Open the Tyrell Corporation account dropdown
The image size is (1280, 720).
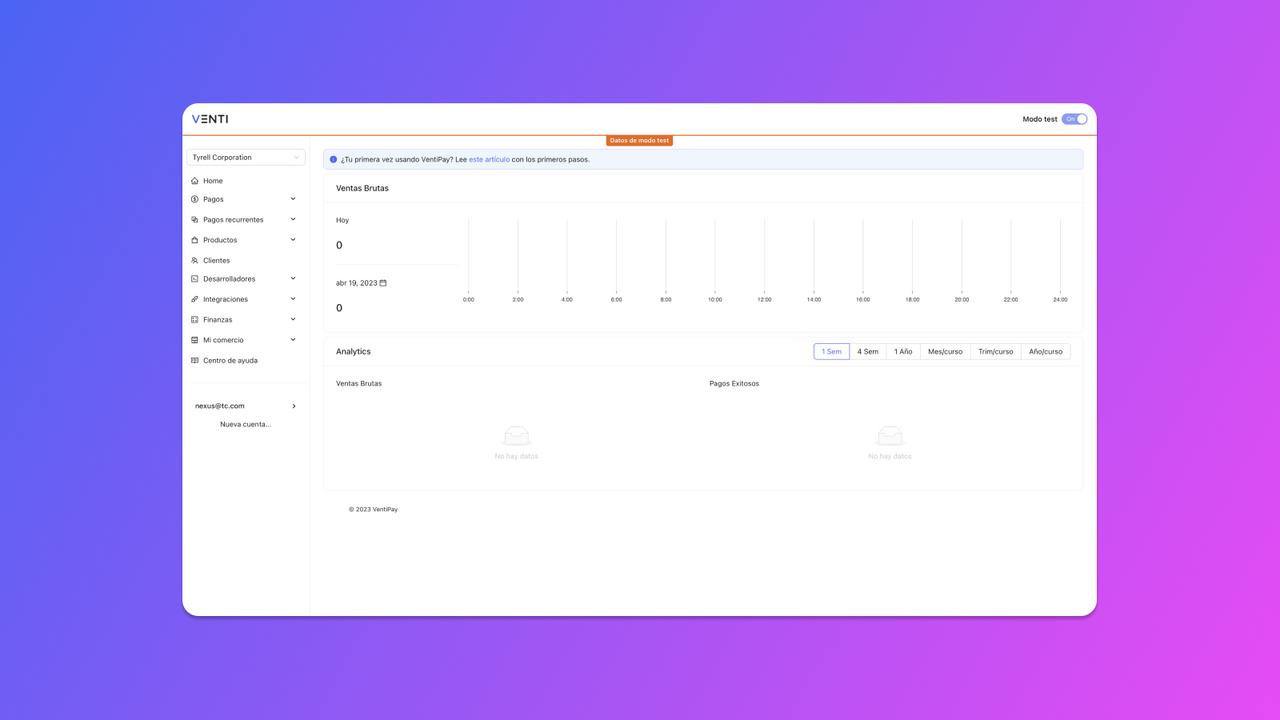[x=246, y=157]
